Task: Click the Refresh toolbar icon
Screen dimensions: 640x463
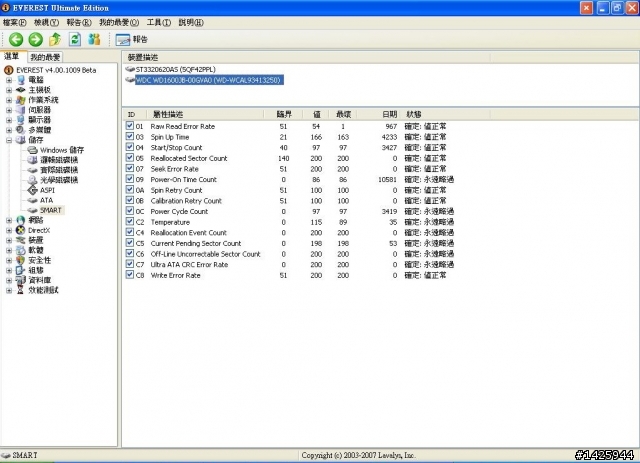Action: click(x=75, y=39)
